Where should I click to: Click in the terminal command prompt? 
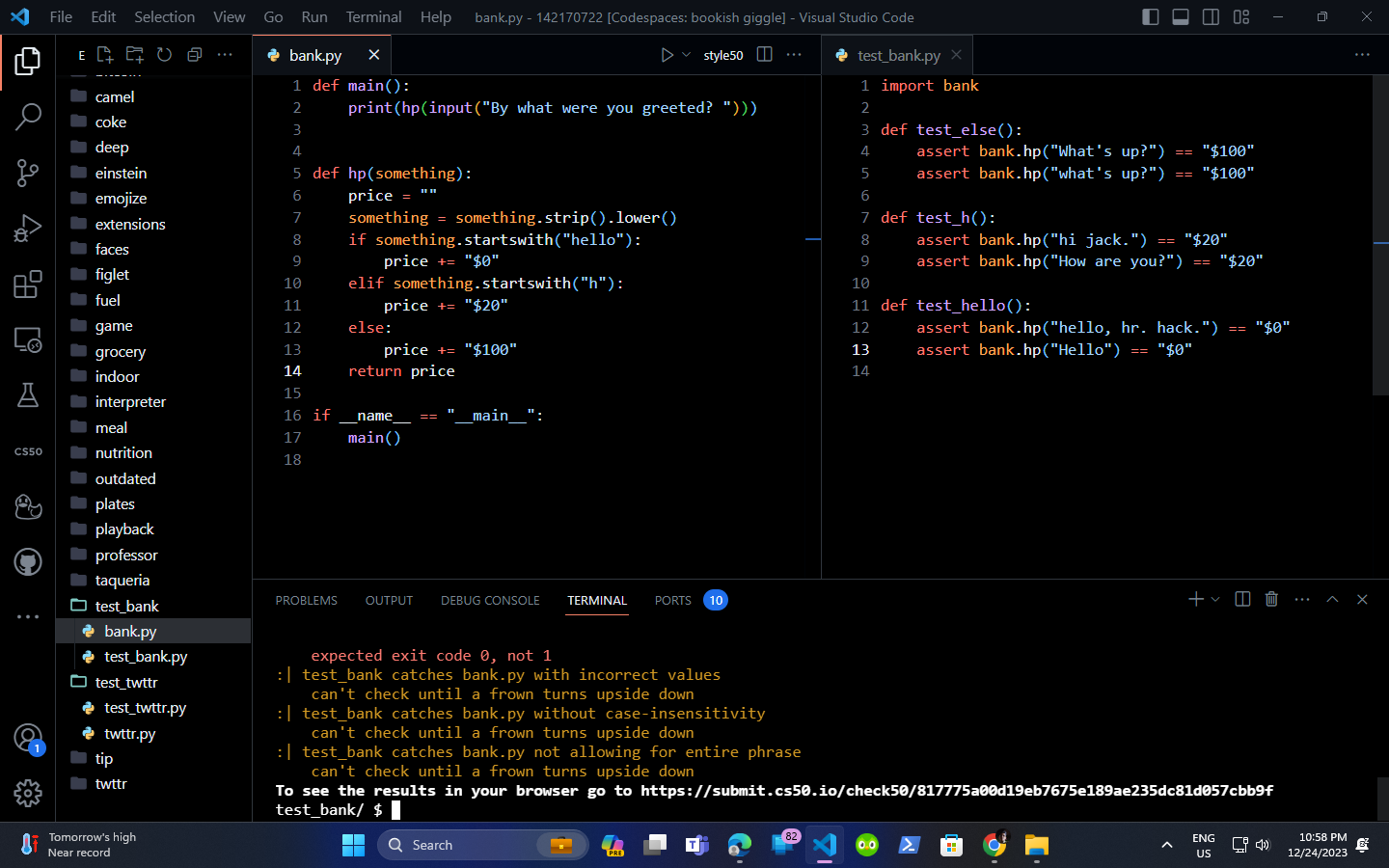(x=395, y=810)
